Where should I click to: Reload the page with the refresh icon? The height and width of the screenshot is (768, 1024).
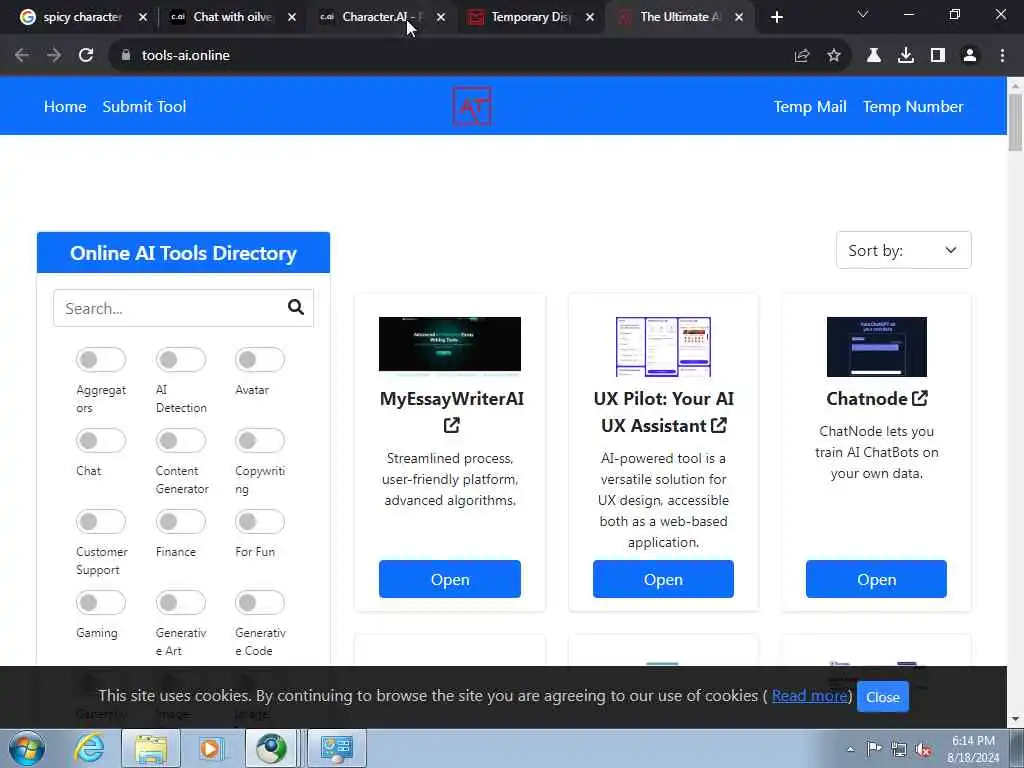click(x=86, y=56)
